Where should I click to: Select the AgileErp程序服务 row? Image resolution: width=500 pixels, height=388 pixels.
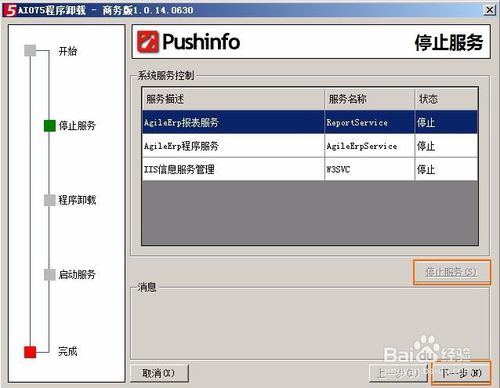[x=310, y=146]
